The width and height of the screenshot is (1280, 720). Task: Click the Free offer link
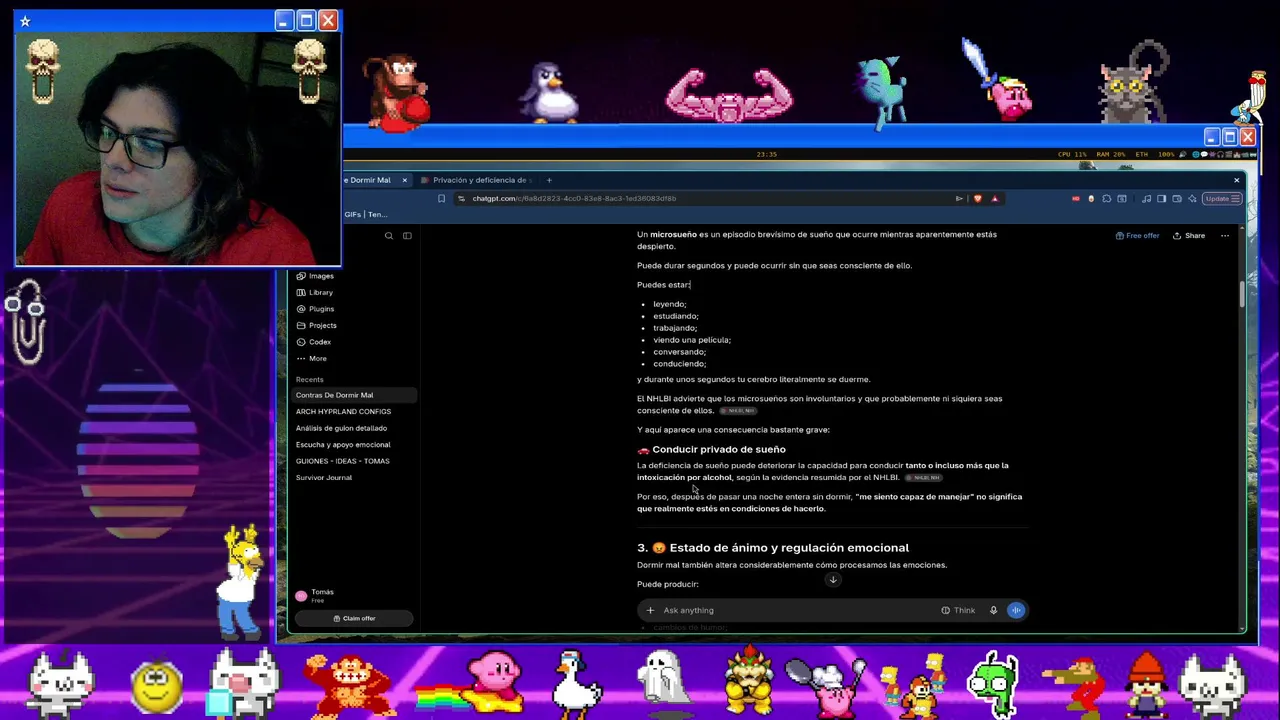(x=1137, y=236)
